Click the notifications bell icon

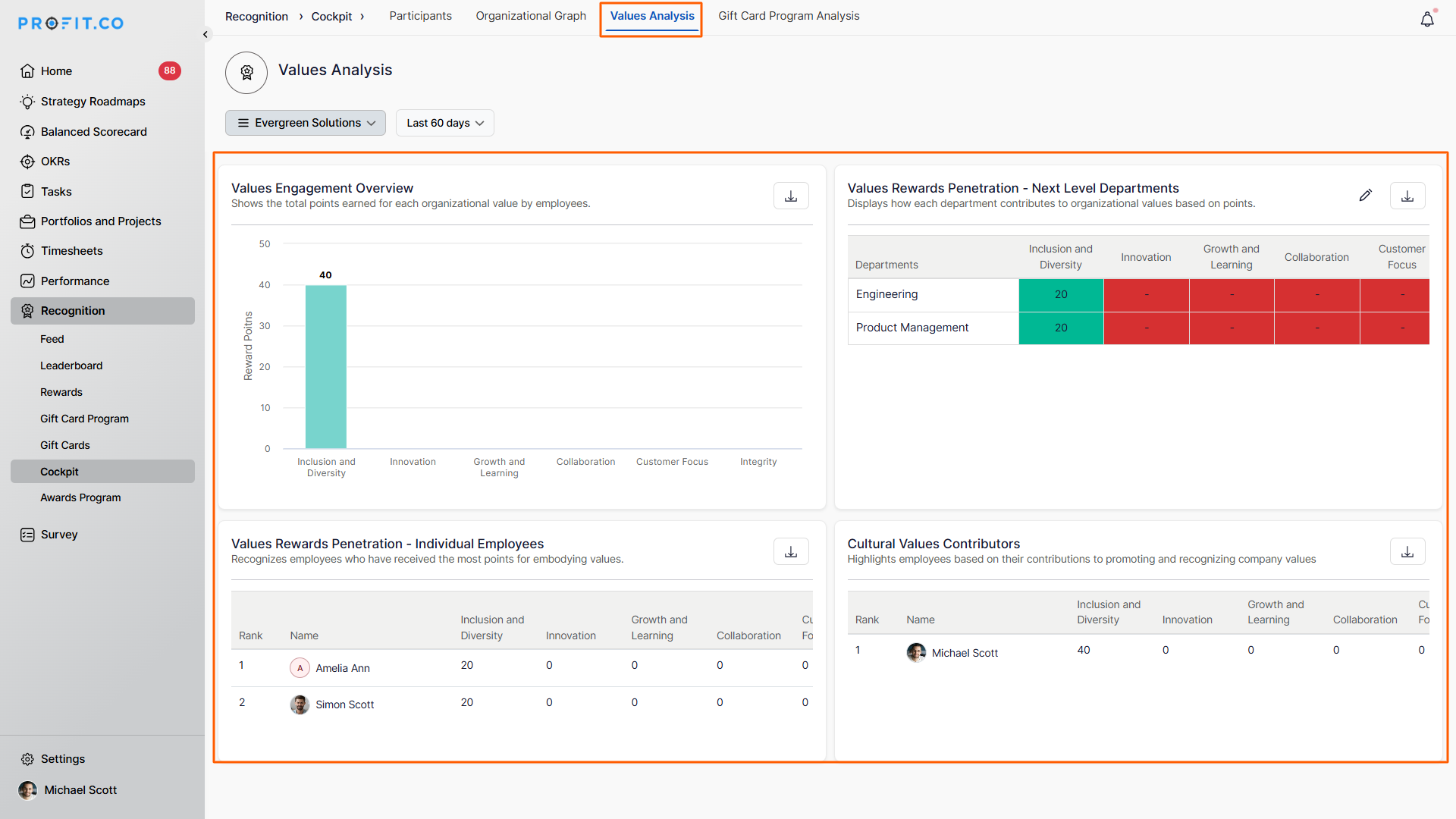1426,20
